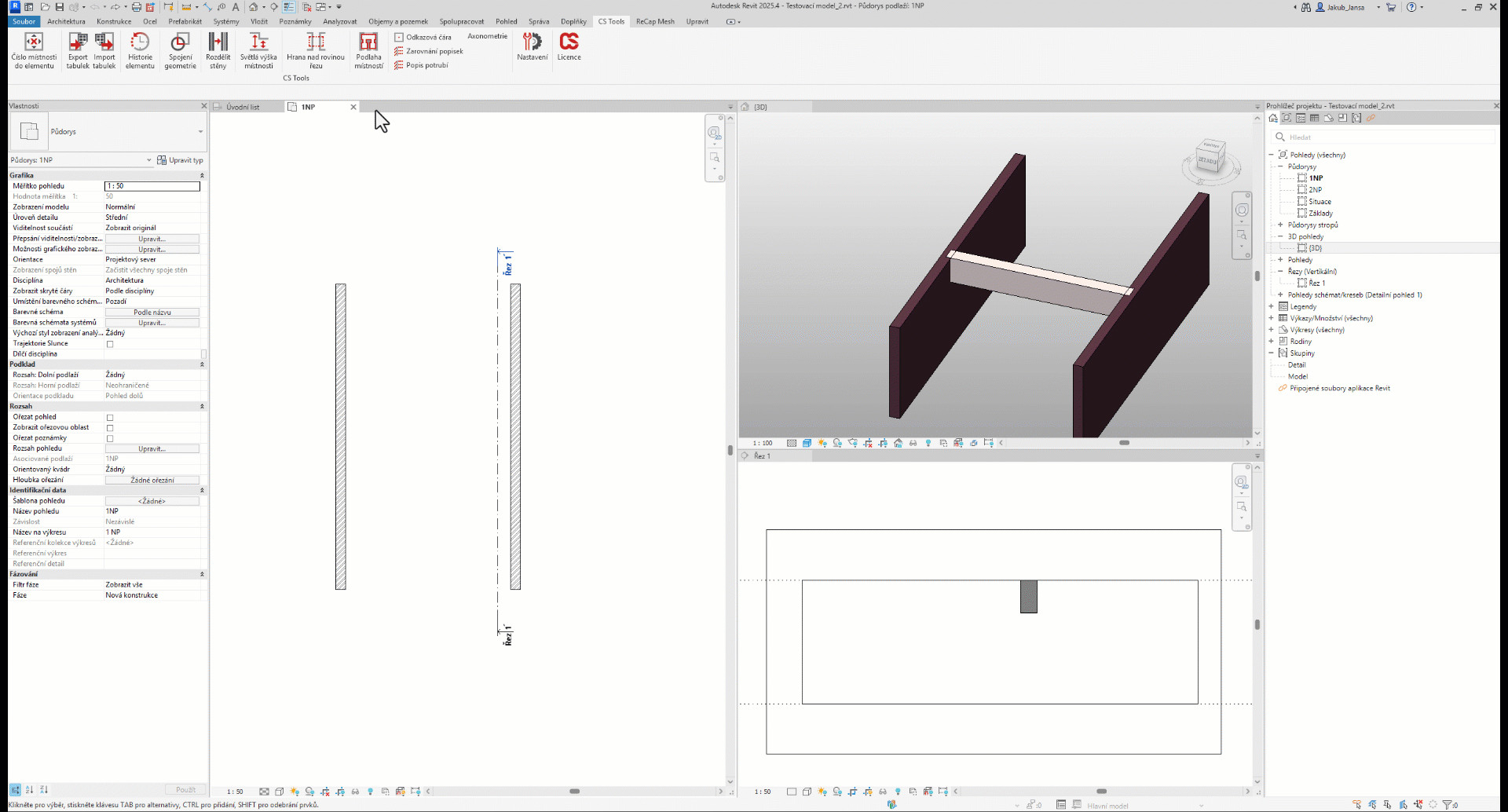Expand the Půdorysy stropů tree node
The height and width of the screenshot is (812, 1508).
[x=1280, y=225]
